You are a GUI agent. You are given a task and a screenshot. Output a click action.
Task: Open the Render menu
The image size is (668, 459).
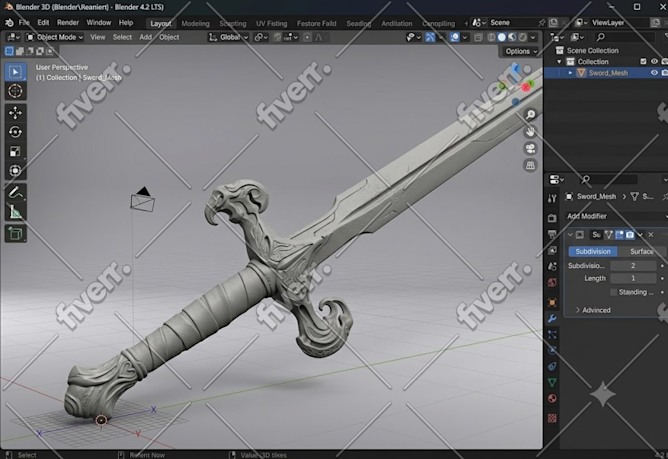coord(68,23)
